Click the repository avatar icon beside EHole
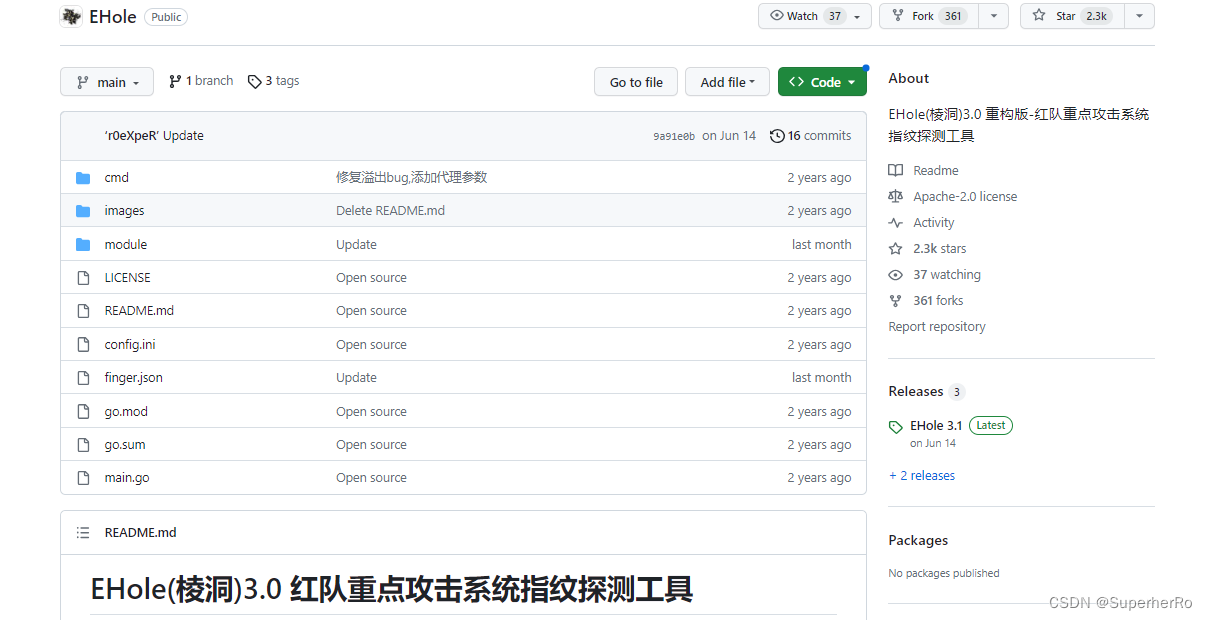Viewport: 1207px width, 620px height. pos(70,16)
